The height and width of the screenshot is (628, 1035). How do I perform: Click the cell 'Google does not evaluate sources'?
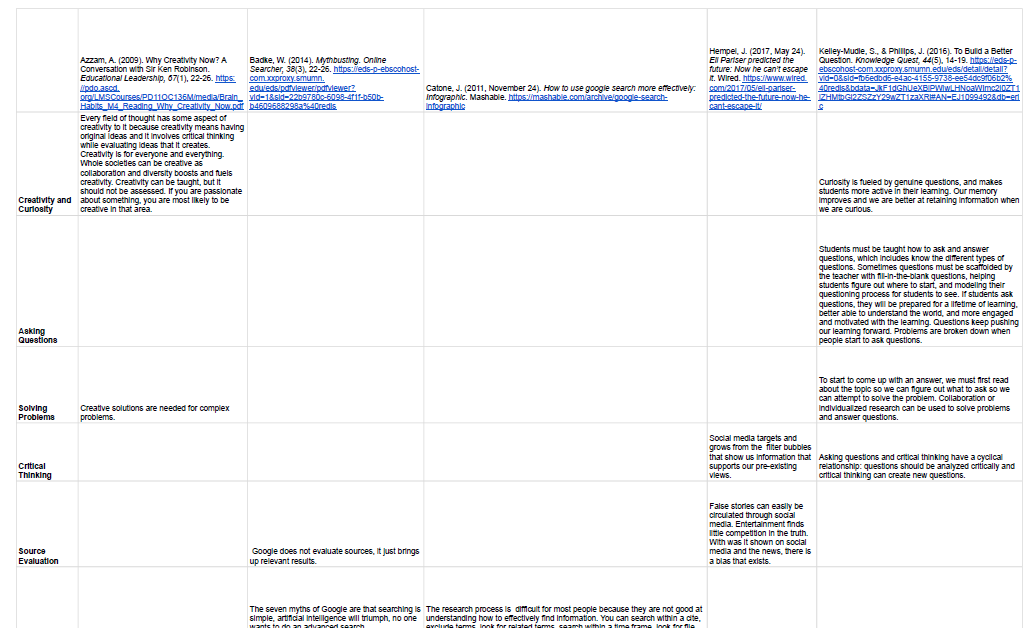pyautogui.click(x=335, y=524)
